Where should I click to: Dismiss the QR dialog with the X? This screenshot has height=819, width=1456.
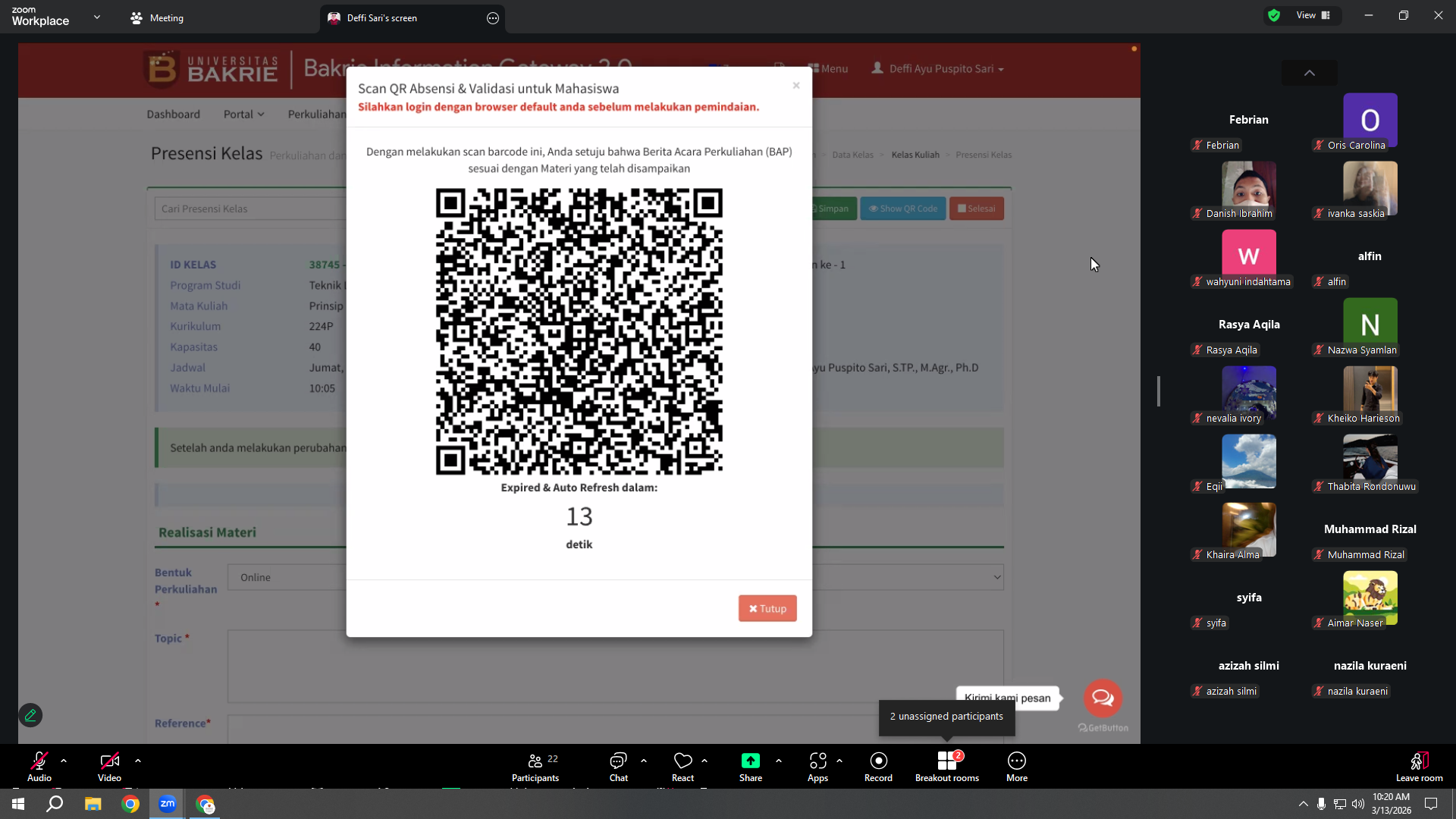(796, 85)
